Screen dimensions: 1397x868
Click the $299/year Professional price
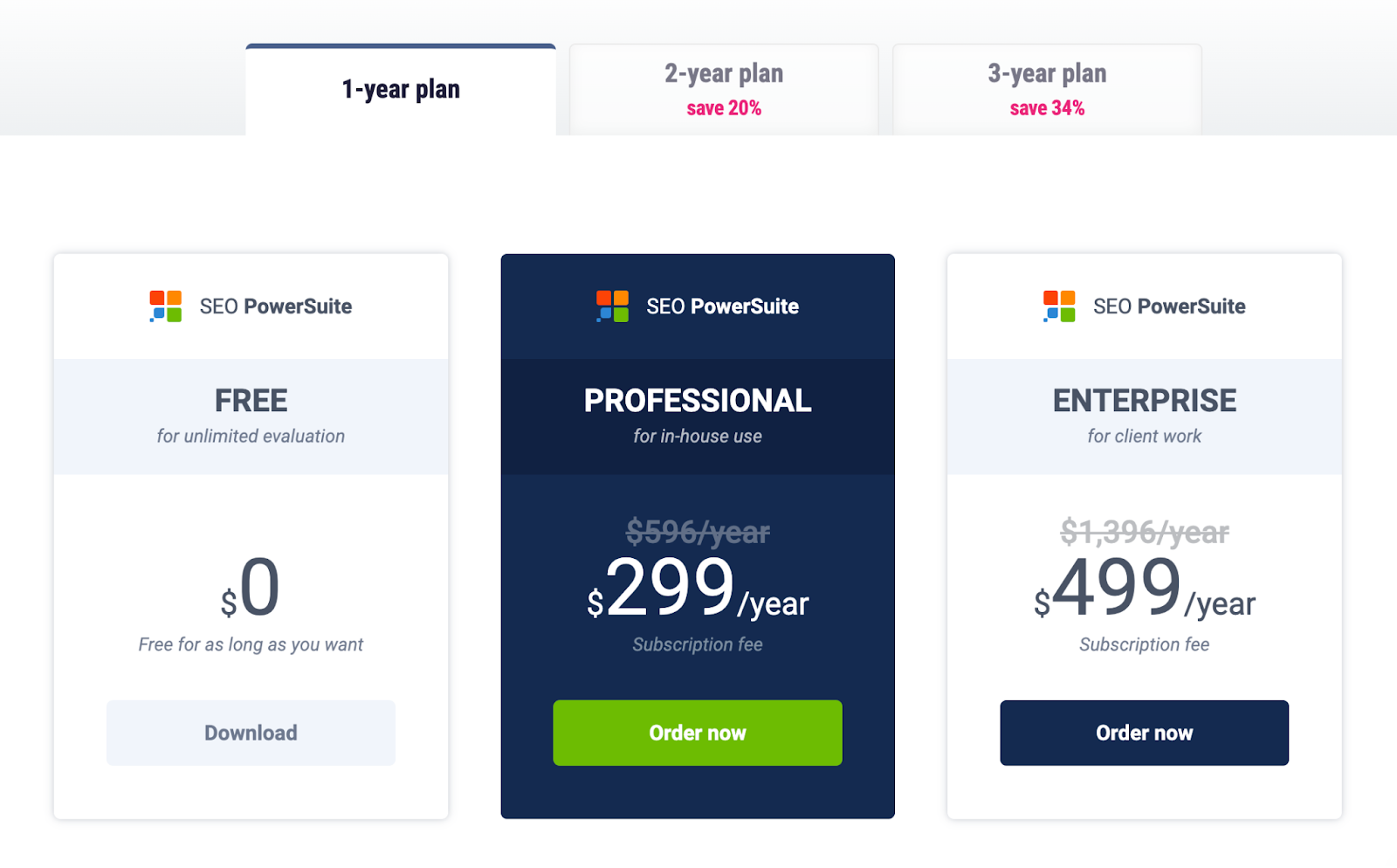[x=698, y=590]
